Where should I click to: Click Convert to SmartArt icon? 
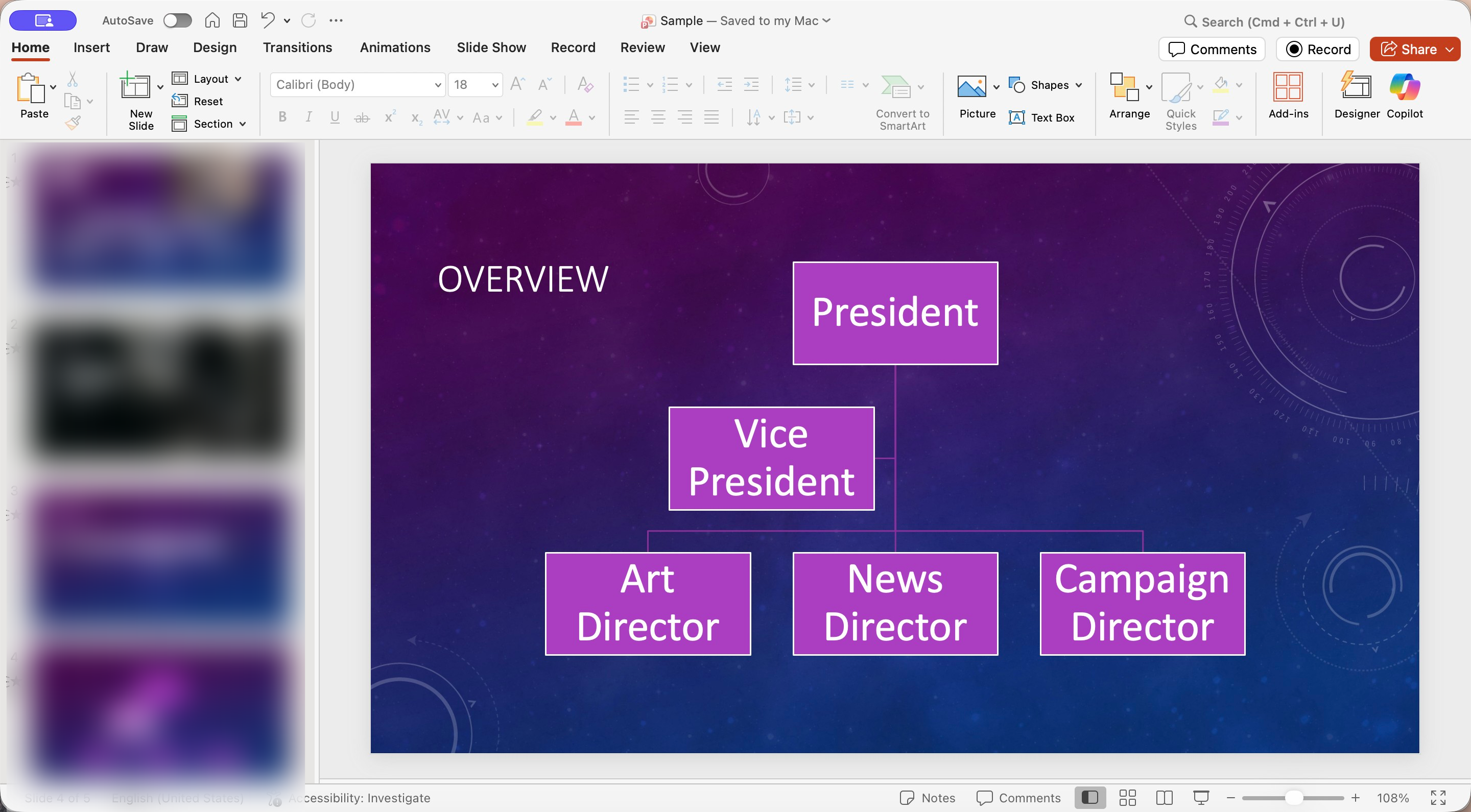(x=895, y=87)
